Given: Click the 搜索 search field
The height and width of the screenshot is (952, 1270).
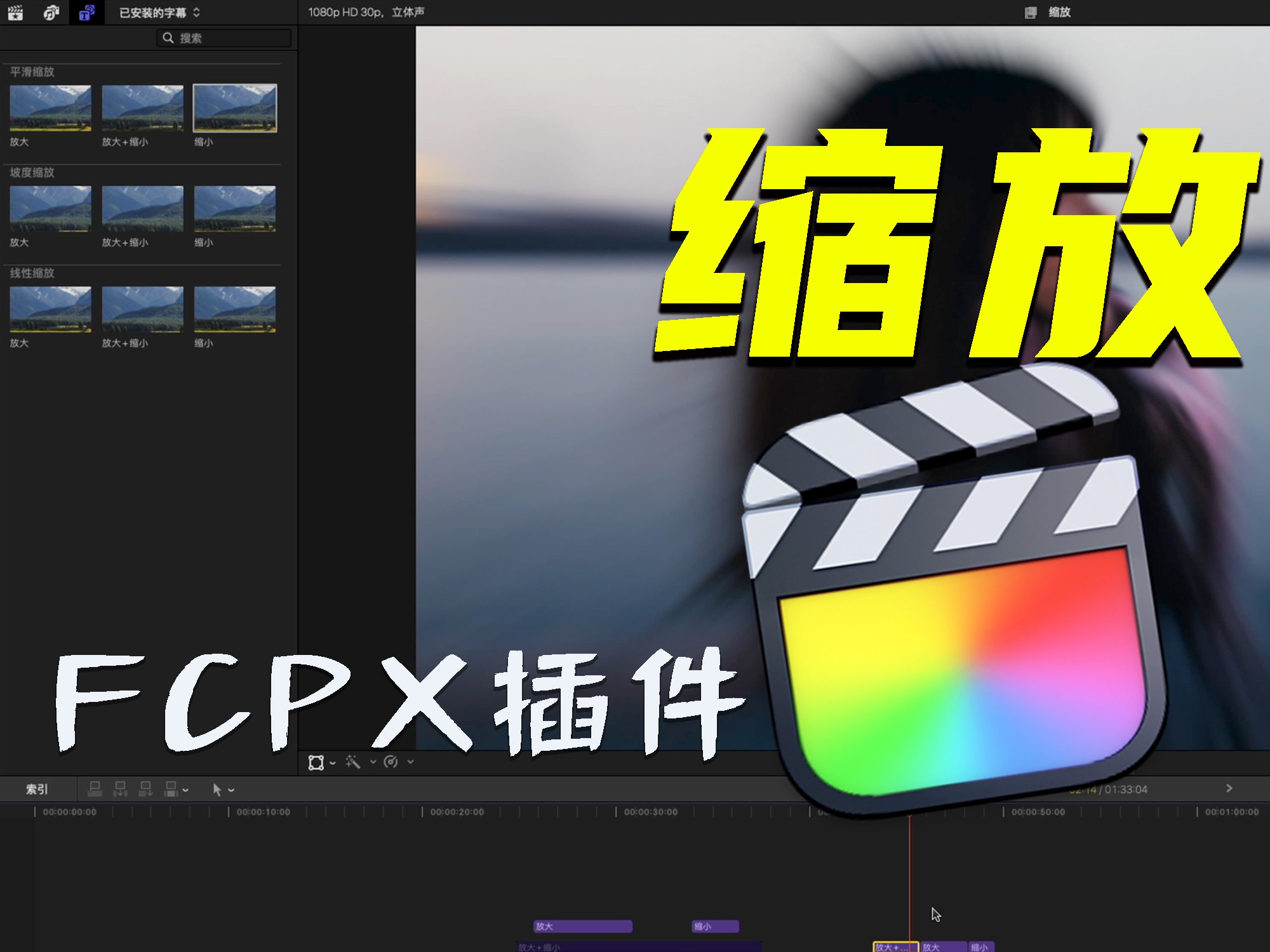Looking at the screenshot, I should (x=224, y=38).
